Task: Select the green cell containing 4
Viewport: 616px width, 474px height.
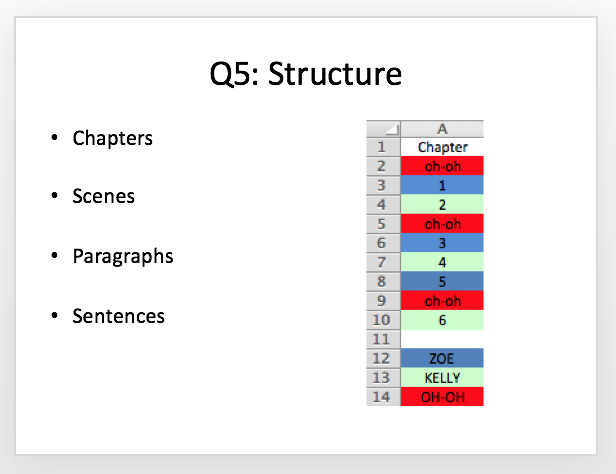Action: (442, 262)
